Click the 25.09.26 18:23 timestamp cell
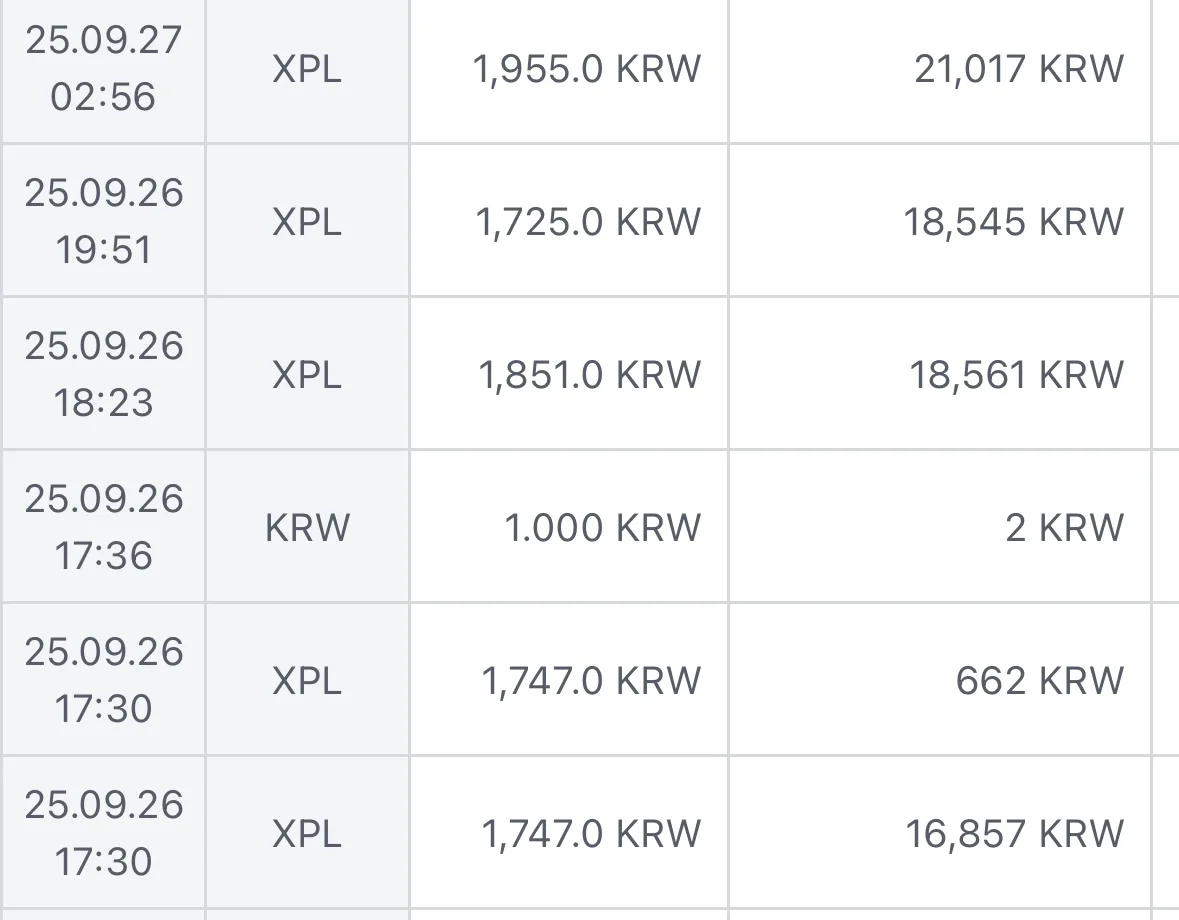 pyautogui.click(x=104, y=374)
